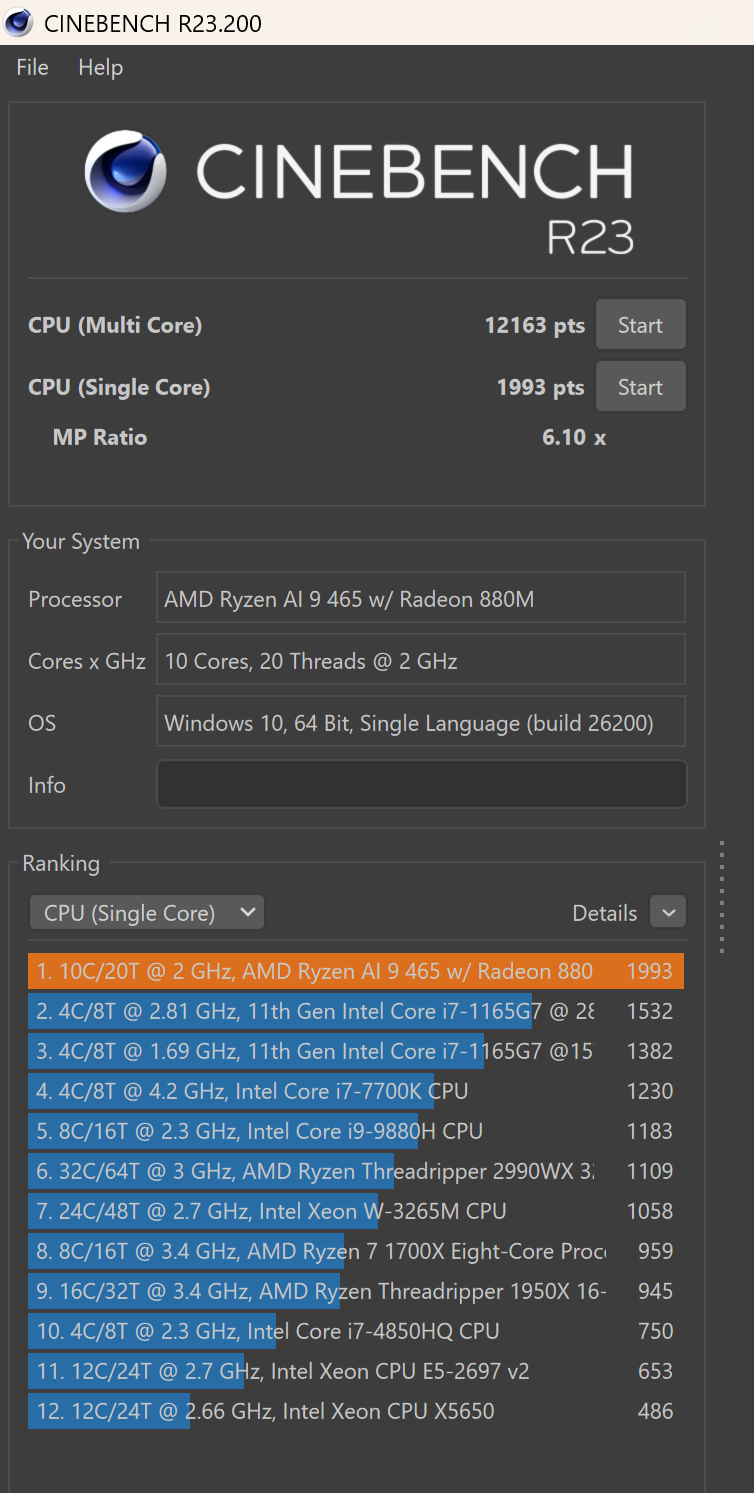The image size is (754, 1493).
Task: Select the Ryzen 7 1700X ranking row
Action: [x=355, y=1251]
